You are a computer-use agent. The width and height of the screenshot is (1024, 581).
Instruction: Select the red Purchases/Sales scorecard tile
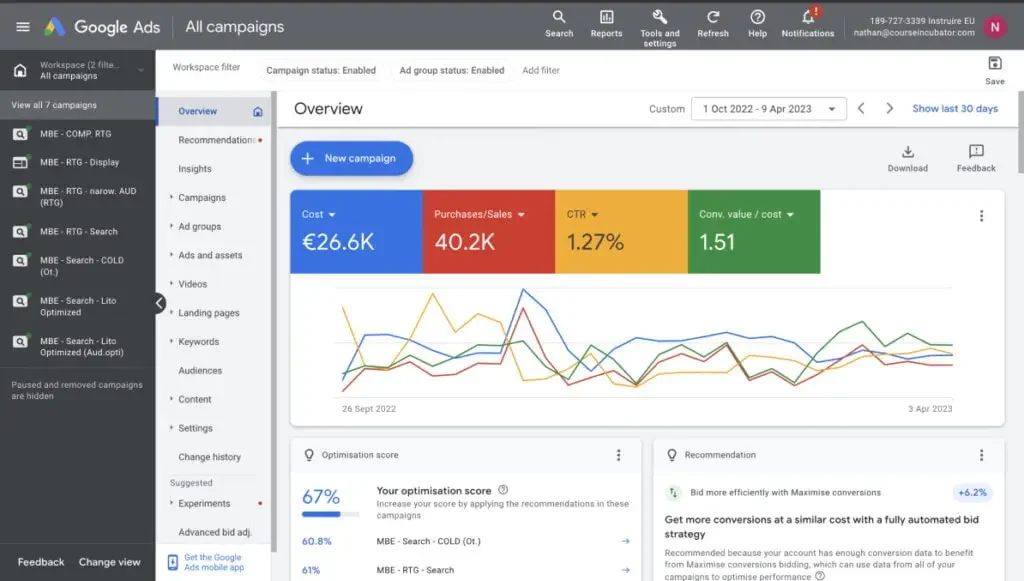pyautogui.click(x=488, y=232)
